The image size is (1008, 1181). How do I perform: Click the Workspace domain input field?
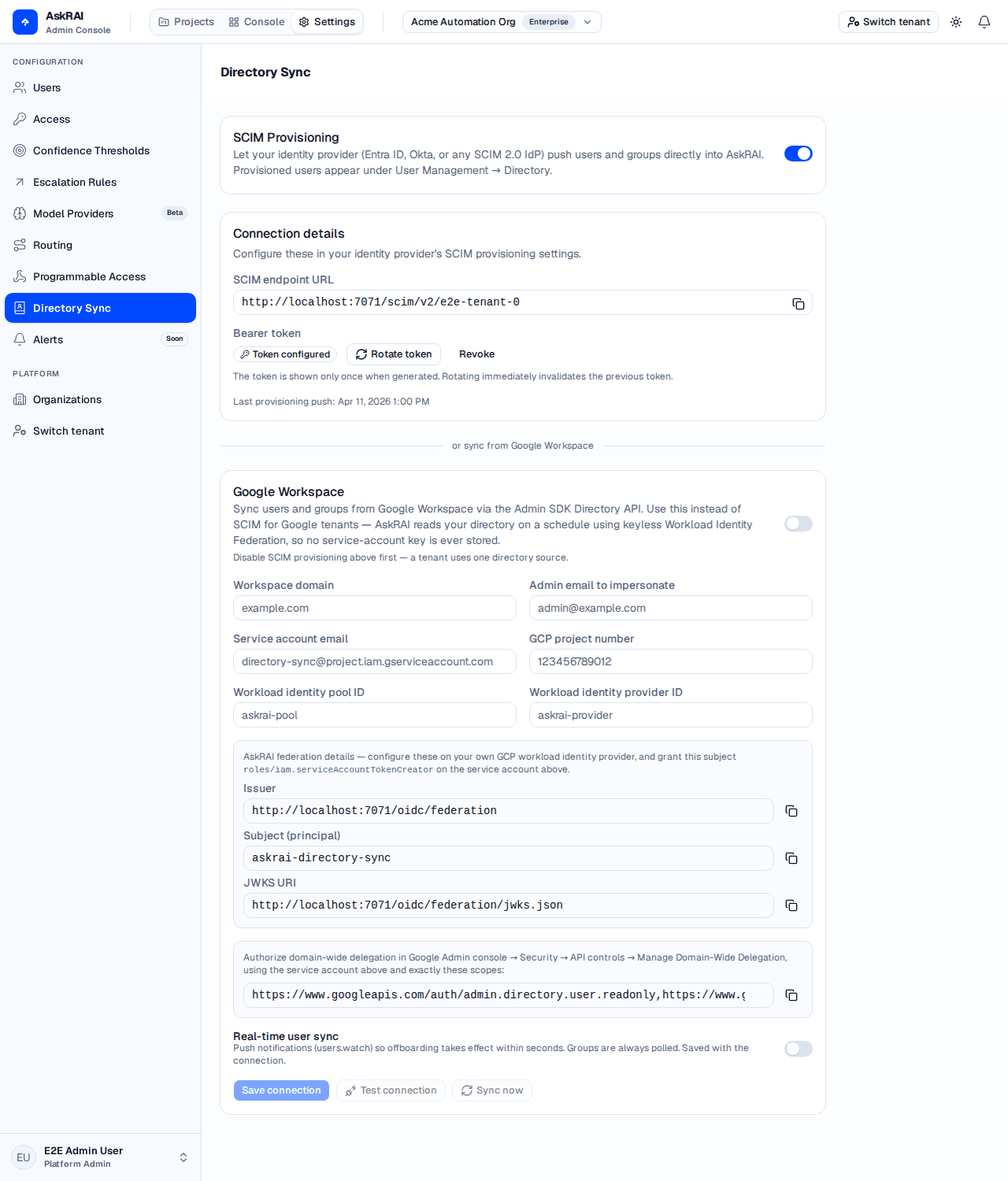coord(375,608)
